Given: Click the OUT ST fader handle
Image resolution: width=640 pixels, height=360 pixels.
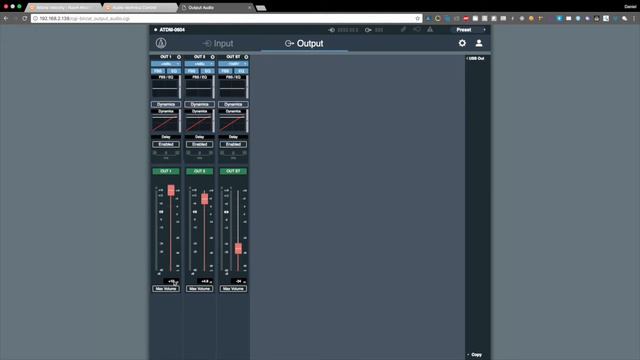Looking at the screenshot, I should tap(238, 248).
